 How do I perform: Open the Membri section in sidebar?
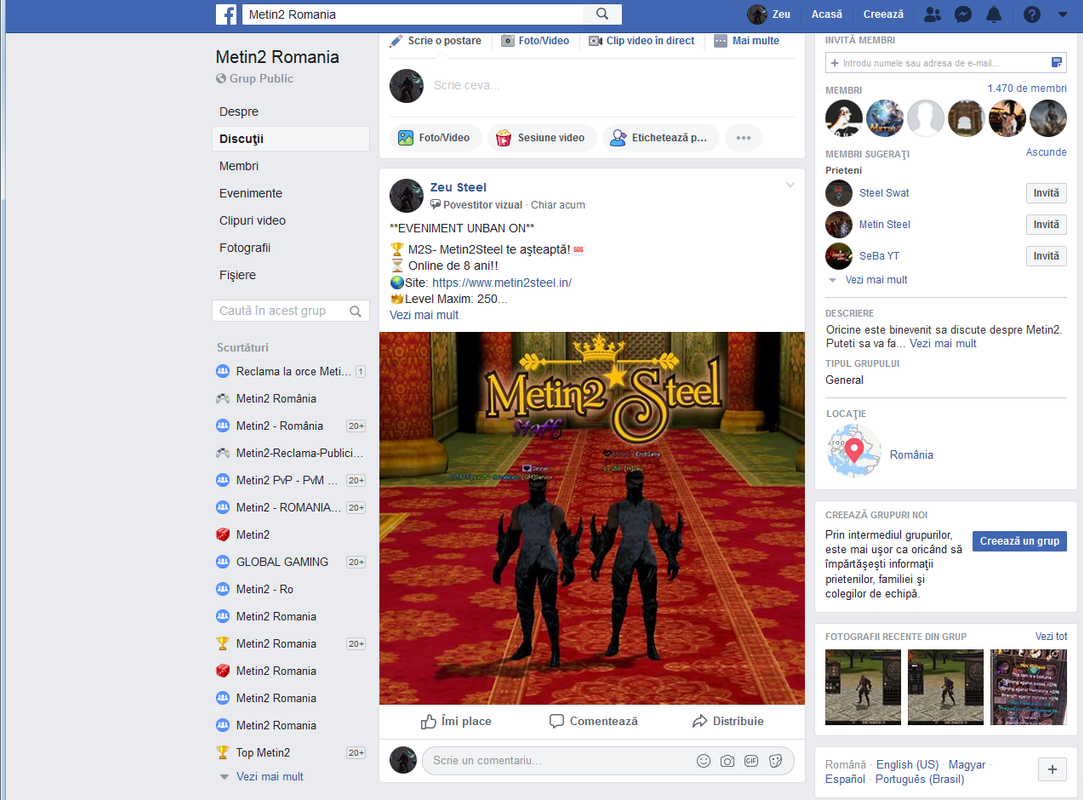(x=239, y=166)
